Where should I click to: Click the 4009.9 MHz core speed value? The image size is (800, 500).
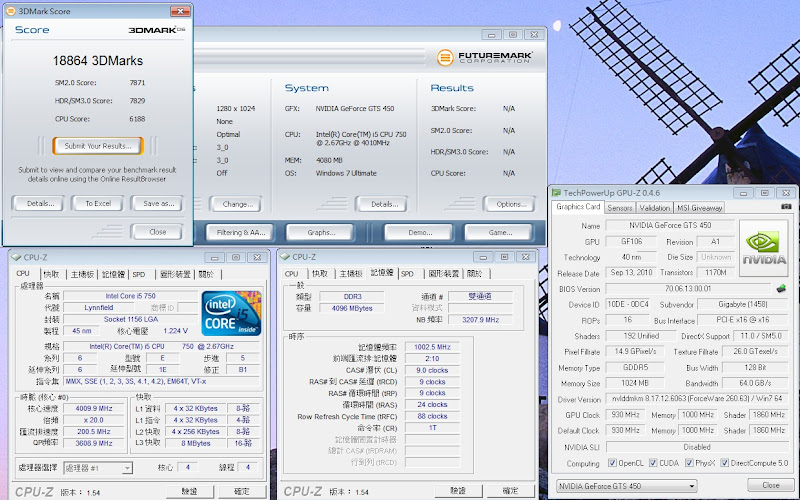click(93, 408)
